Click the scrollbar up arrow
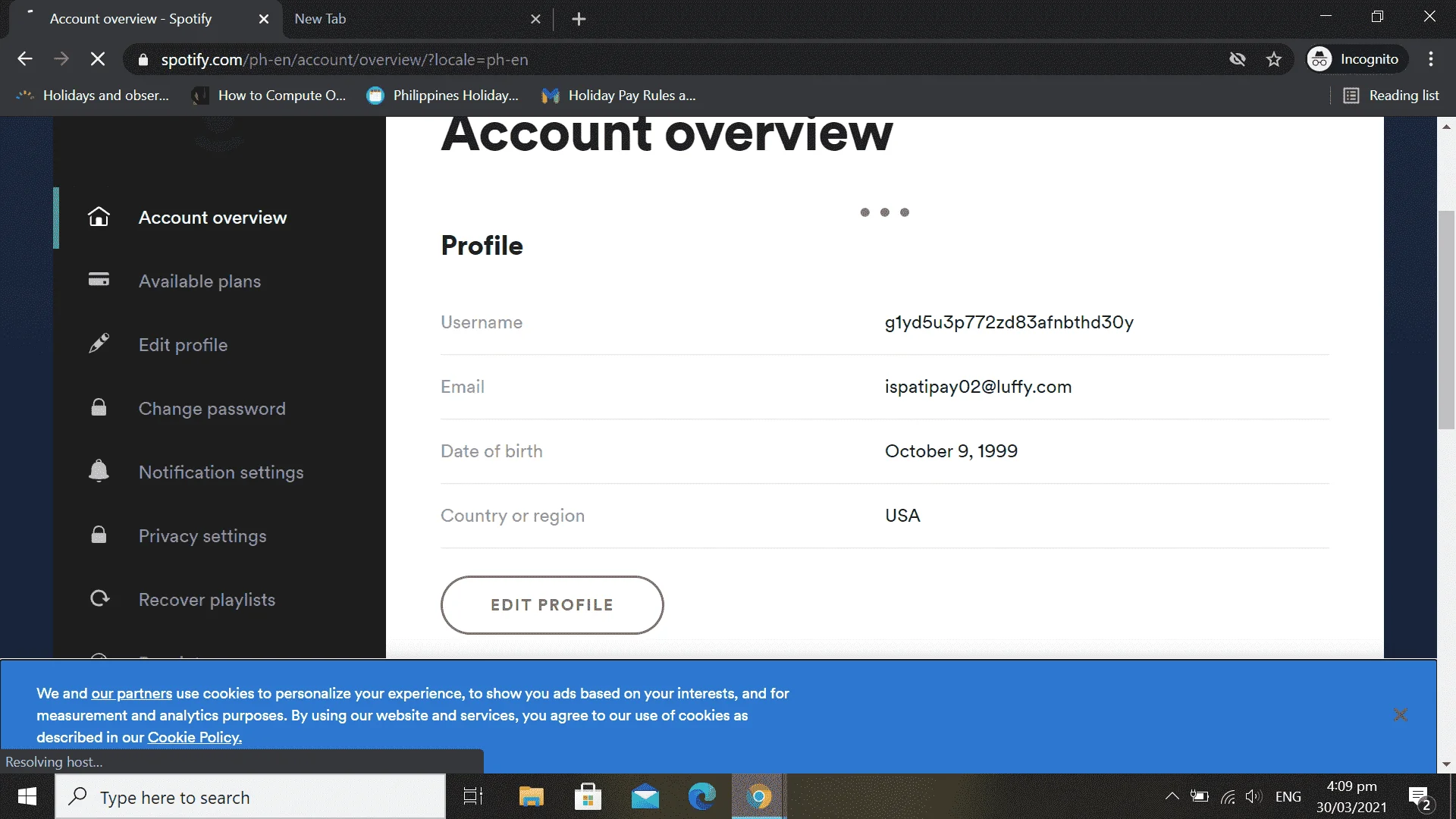This screenshot has width=1456, height=819. pos(1446,127)
